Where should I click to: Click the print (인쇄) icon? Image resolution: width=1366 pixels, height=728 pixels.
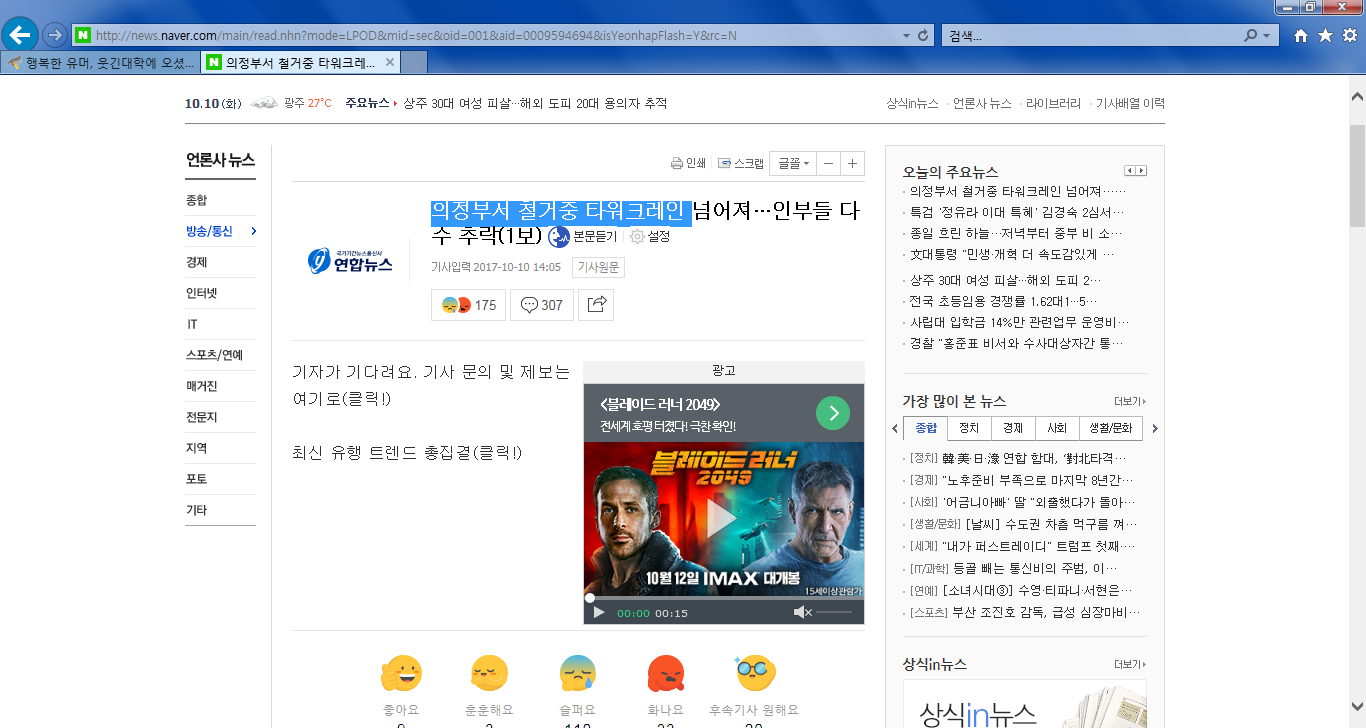677,163
